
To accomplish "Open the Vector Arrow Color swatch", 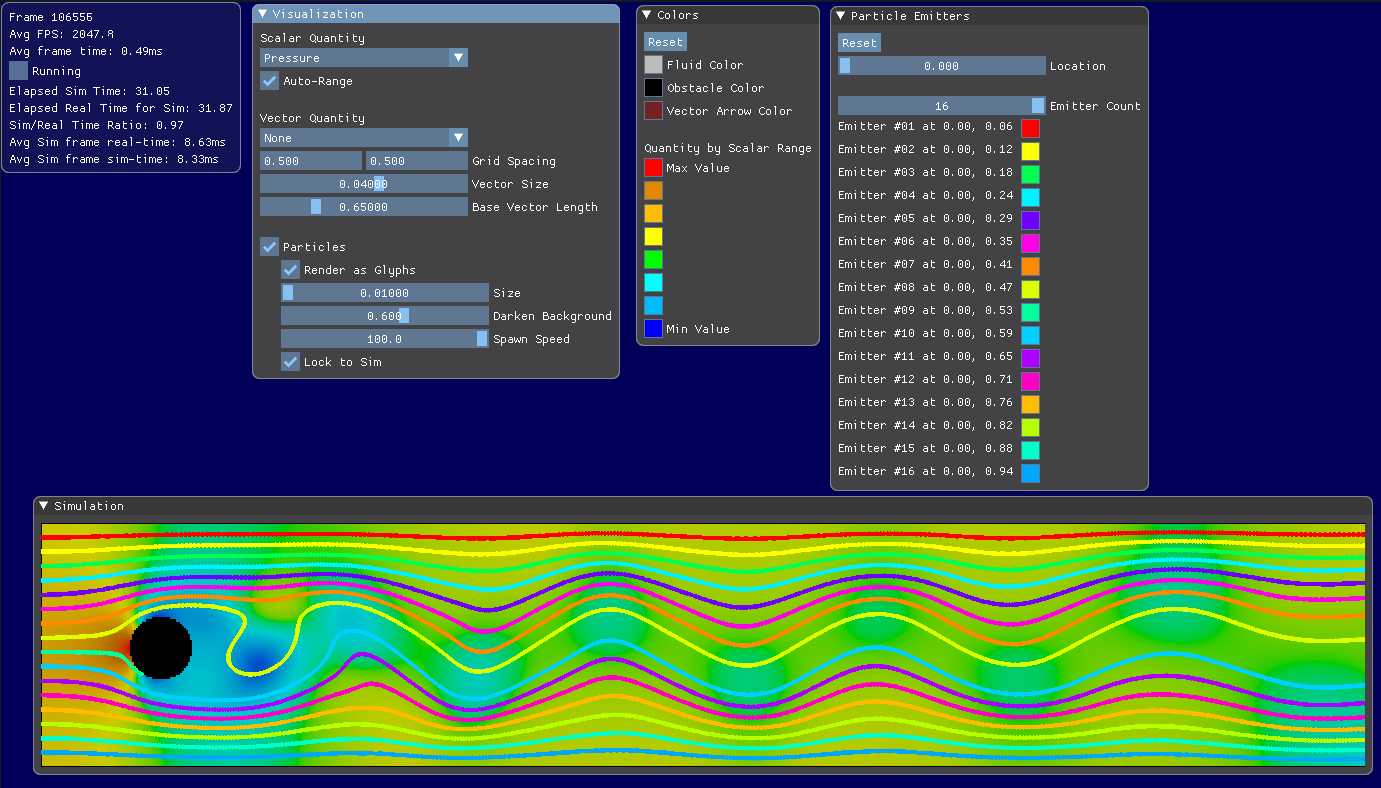I will click(653, 111).
